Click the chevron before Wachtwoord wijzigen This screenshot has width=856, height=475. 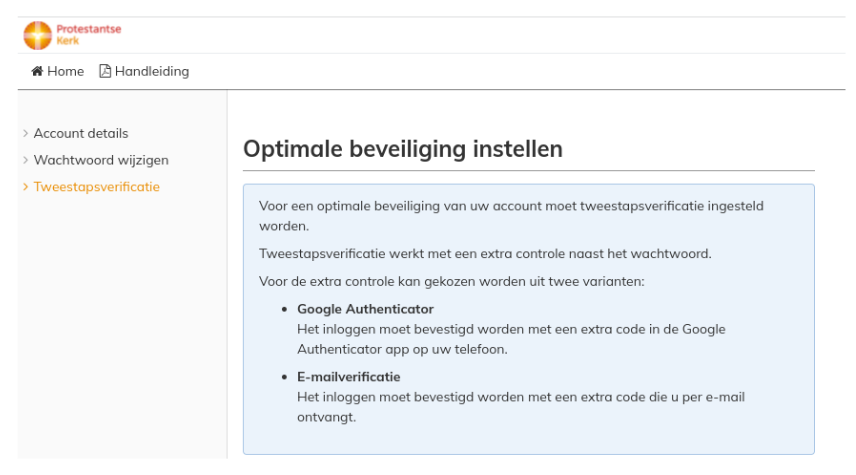pos(26,160)
